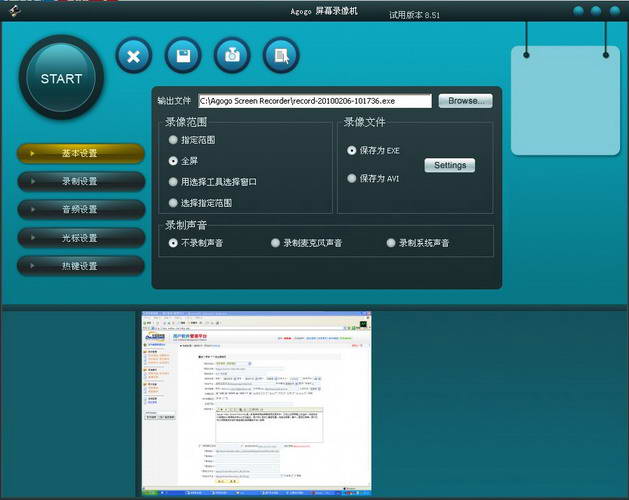
Task: Open the 音频设置 menu tab
Action: tap(81, 209)
